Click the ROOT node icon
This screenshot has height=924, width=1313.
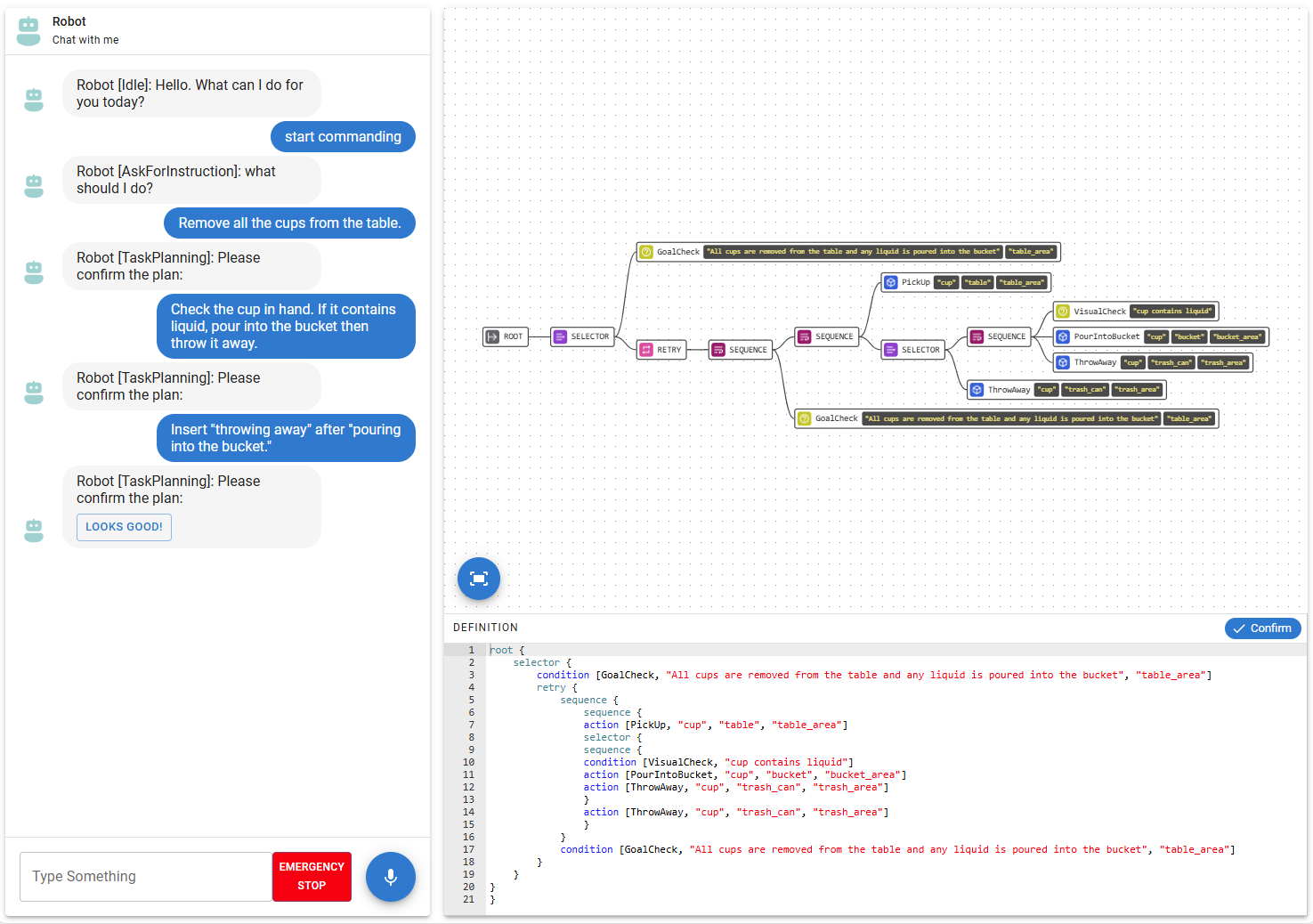[492, 336]
